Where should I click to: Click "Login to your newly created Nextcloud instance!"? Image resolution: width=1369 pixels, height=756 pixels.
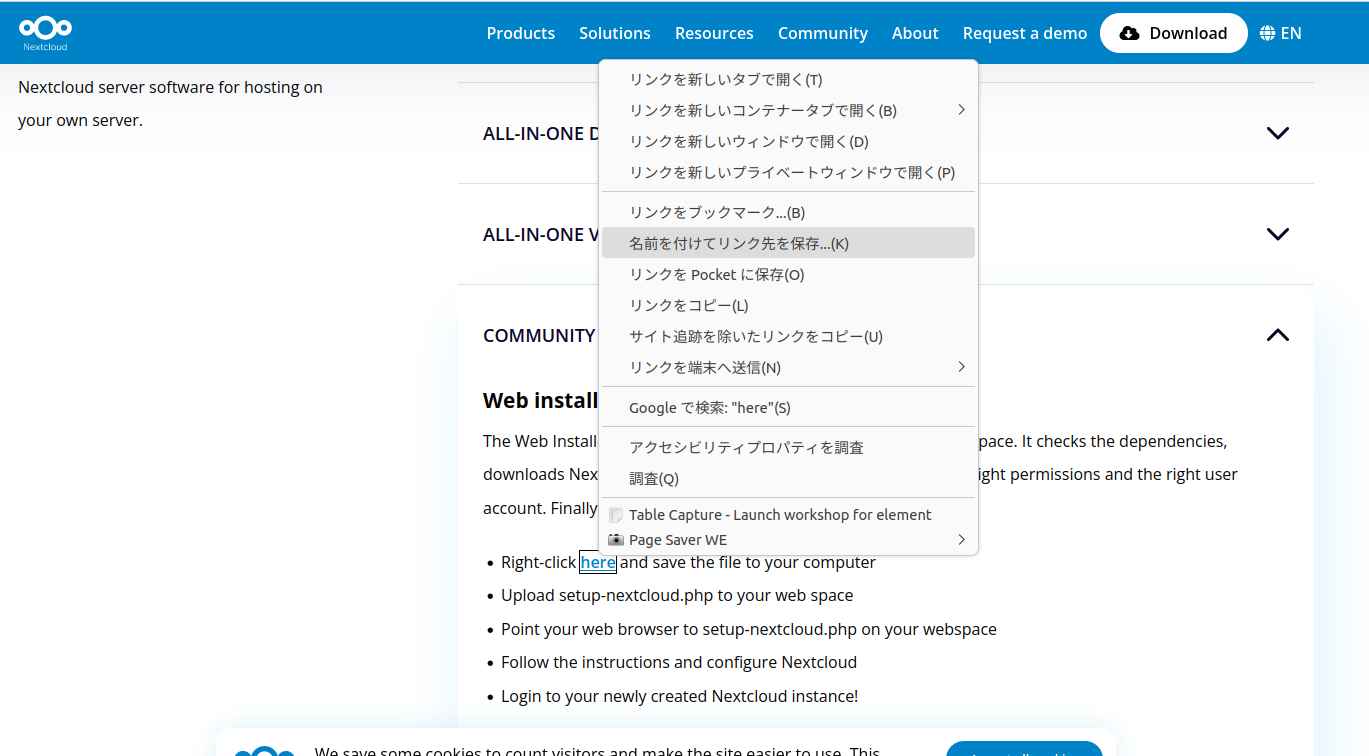pyautogui.click(x=679, y=696)
